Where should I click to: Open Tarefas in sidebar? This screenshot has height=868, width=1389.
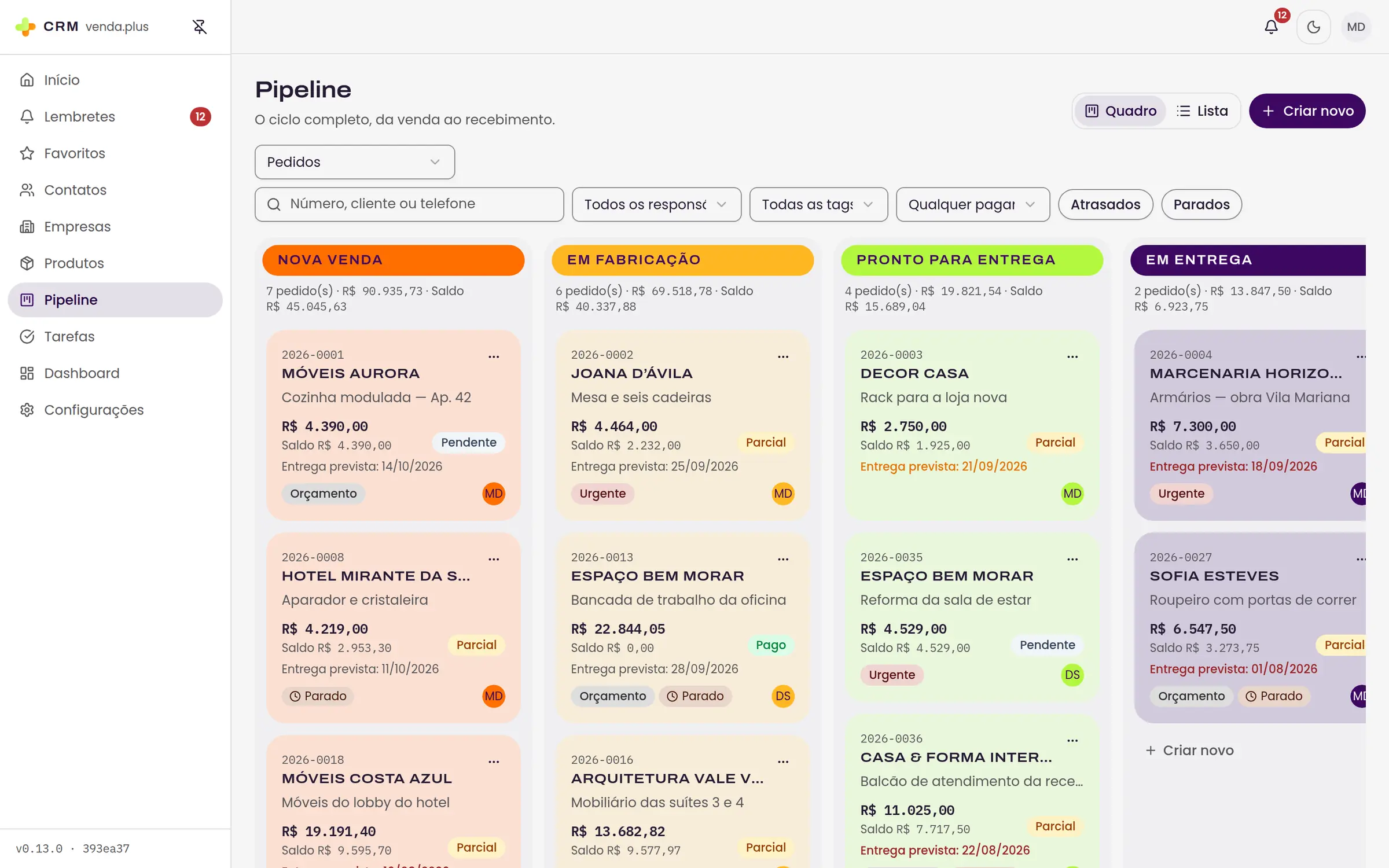pyautogui.click(x=115, y=336)
